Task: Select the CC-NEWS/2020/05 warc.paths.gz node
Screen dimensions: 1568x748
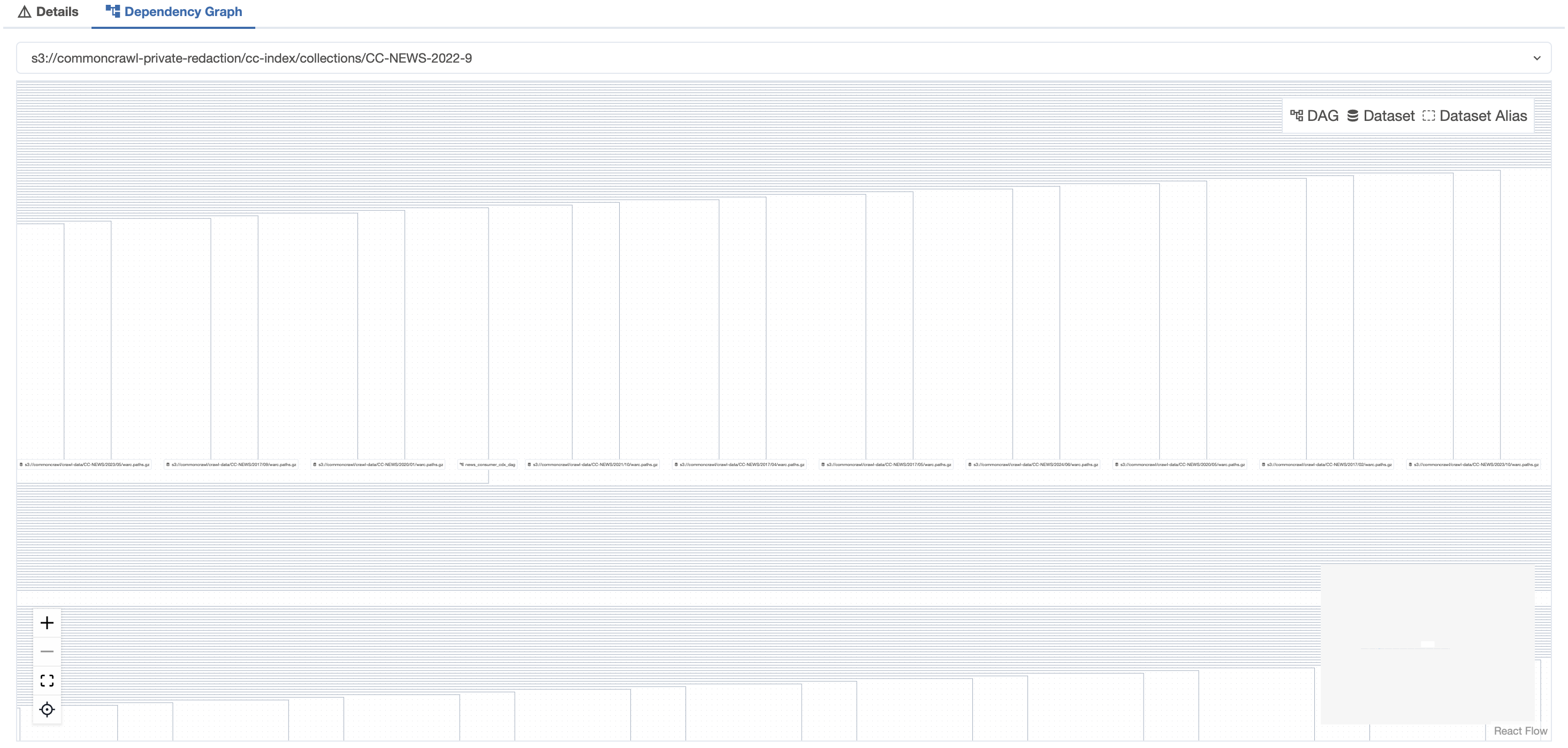Action: pyautogui.click(x=1179, y=464)
